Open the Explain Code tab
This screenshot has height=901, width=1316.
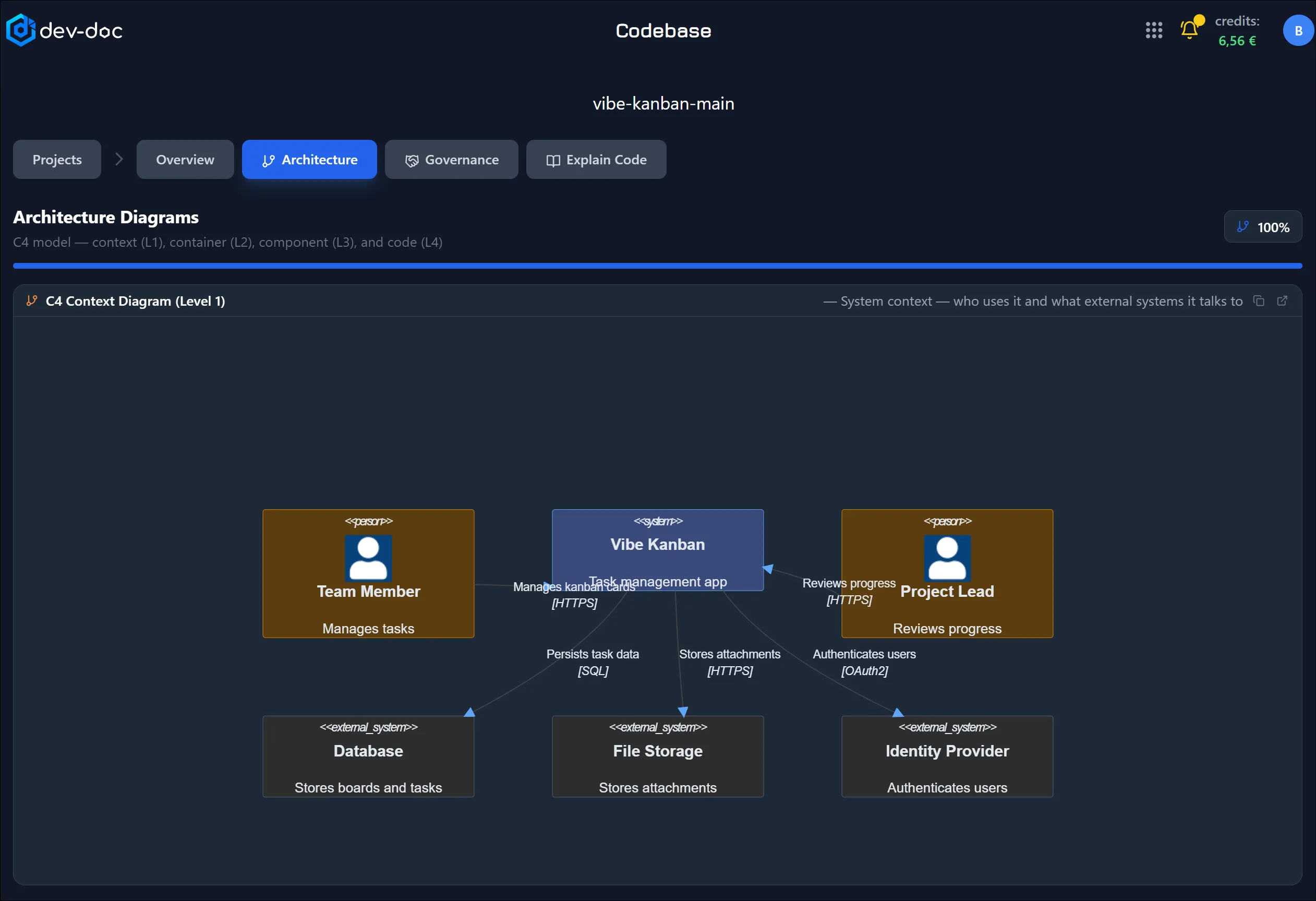coord(596,160)
